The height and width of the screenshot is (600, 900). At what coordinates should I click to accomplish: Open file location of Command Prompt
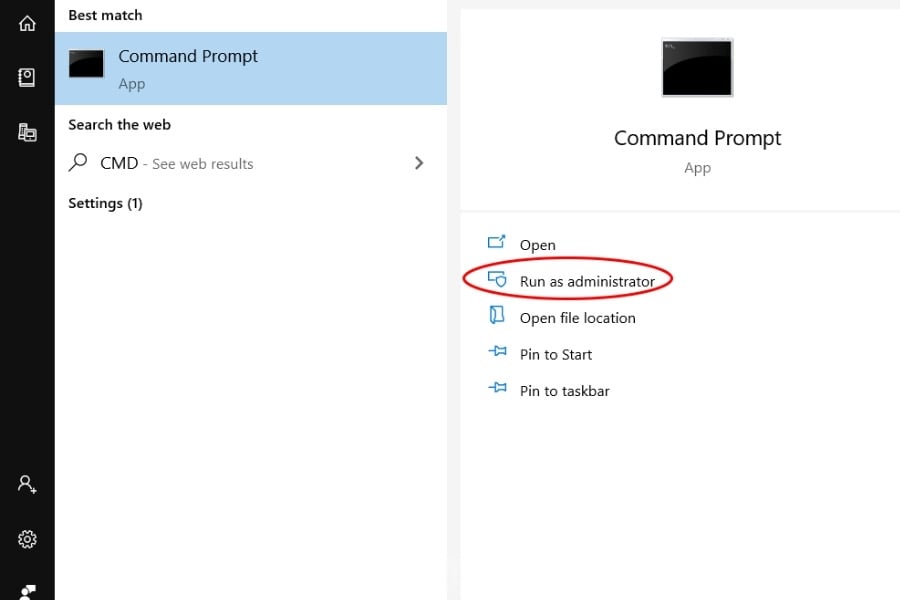(x=576, y=317)
